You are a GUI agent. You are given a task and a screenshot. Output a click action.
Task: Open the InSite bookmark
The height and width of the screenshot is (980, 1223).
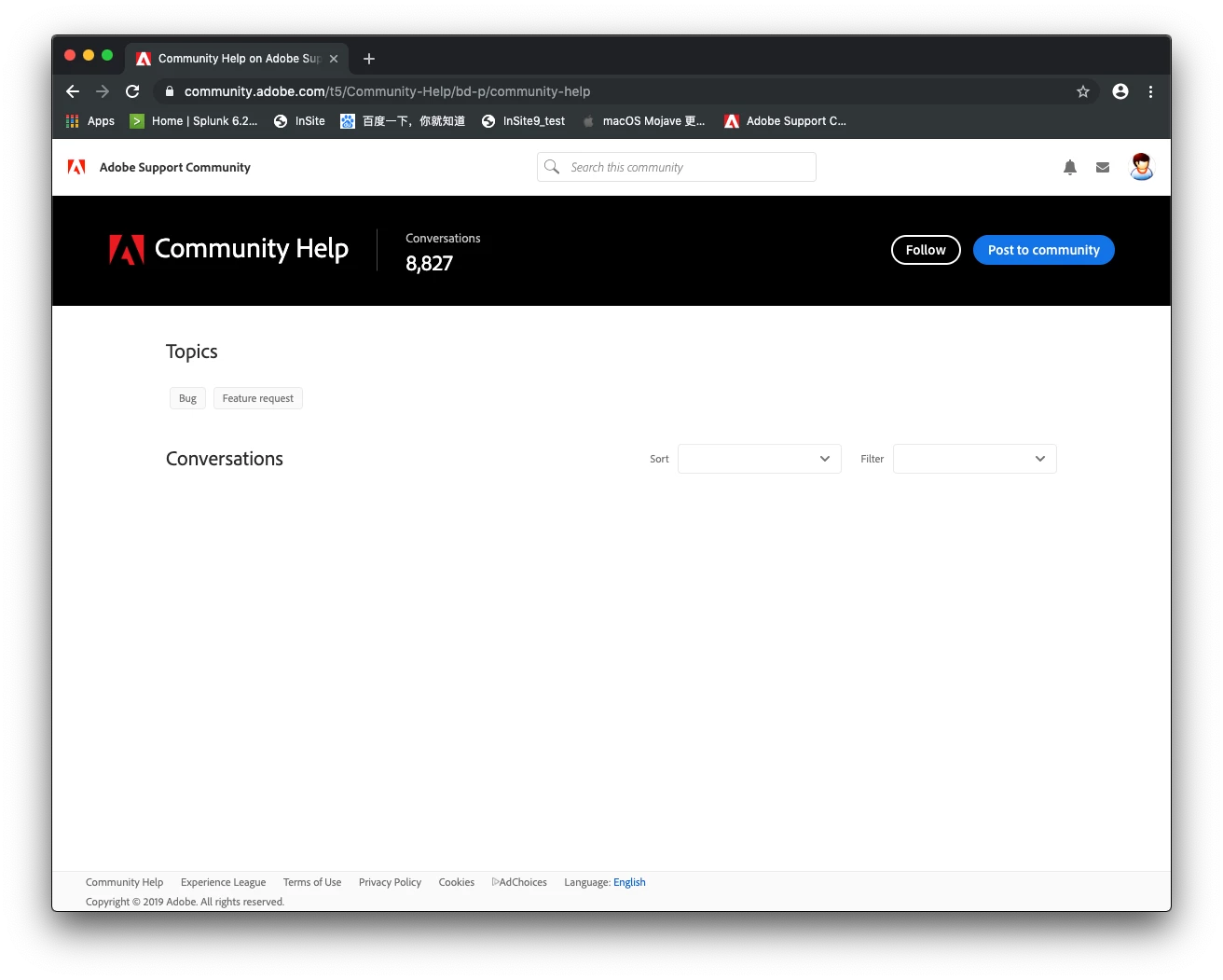pyautogui.click(x=299, y=121)
